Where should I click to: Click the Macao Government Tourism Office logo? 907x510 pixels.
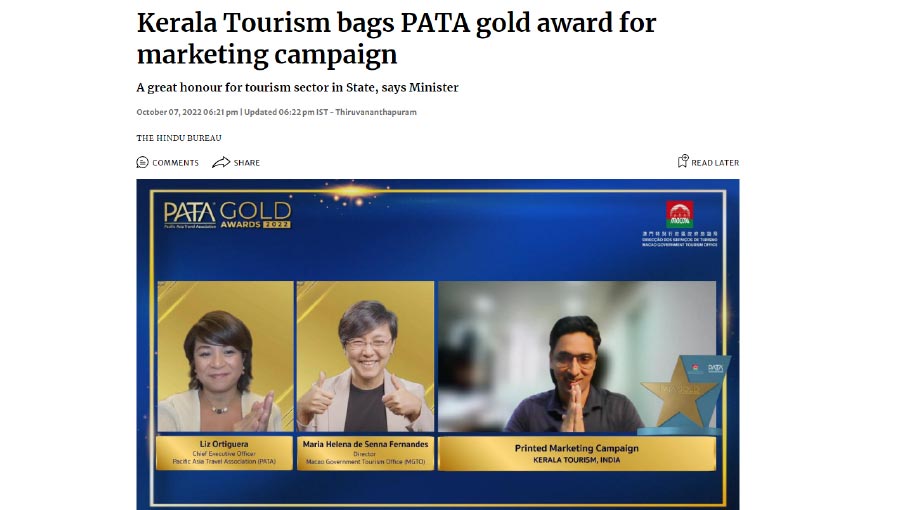[x=680, y=224]
